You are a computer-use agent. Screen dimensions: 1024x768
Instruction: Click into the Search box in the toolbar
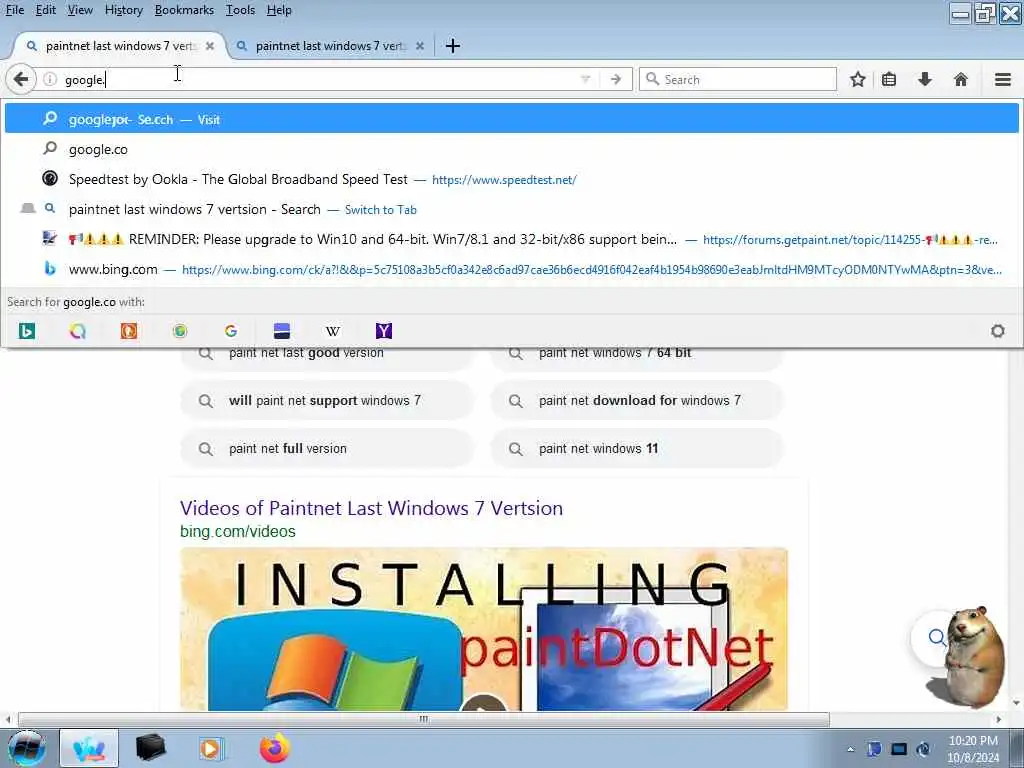(x=738, y=80)
